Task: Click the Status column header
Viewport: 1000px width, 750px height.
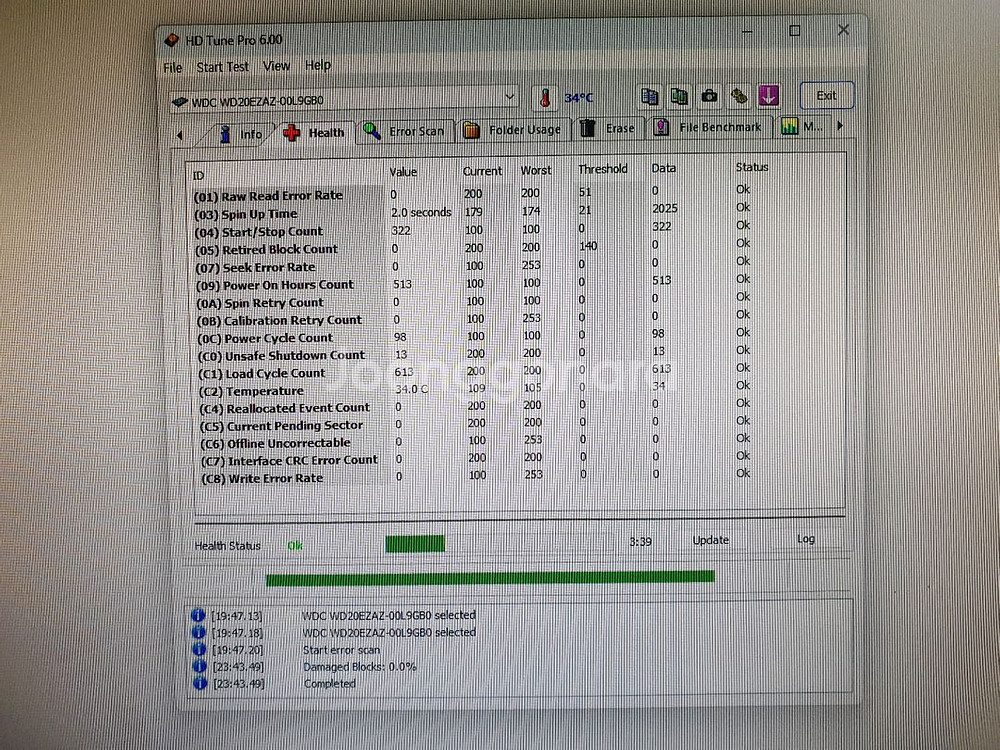Action: (x=752, y=167)
